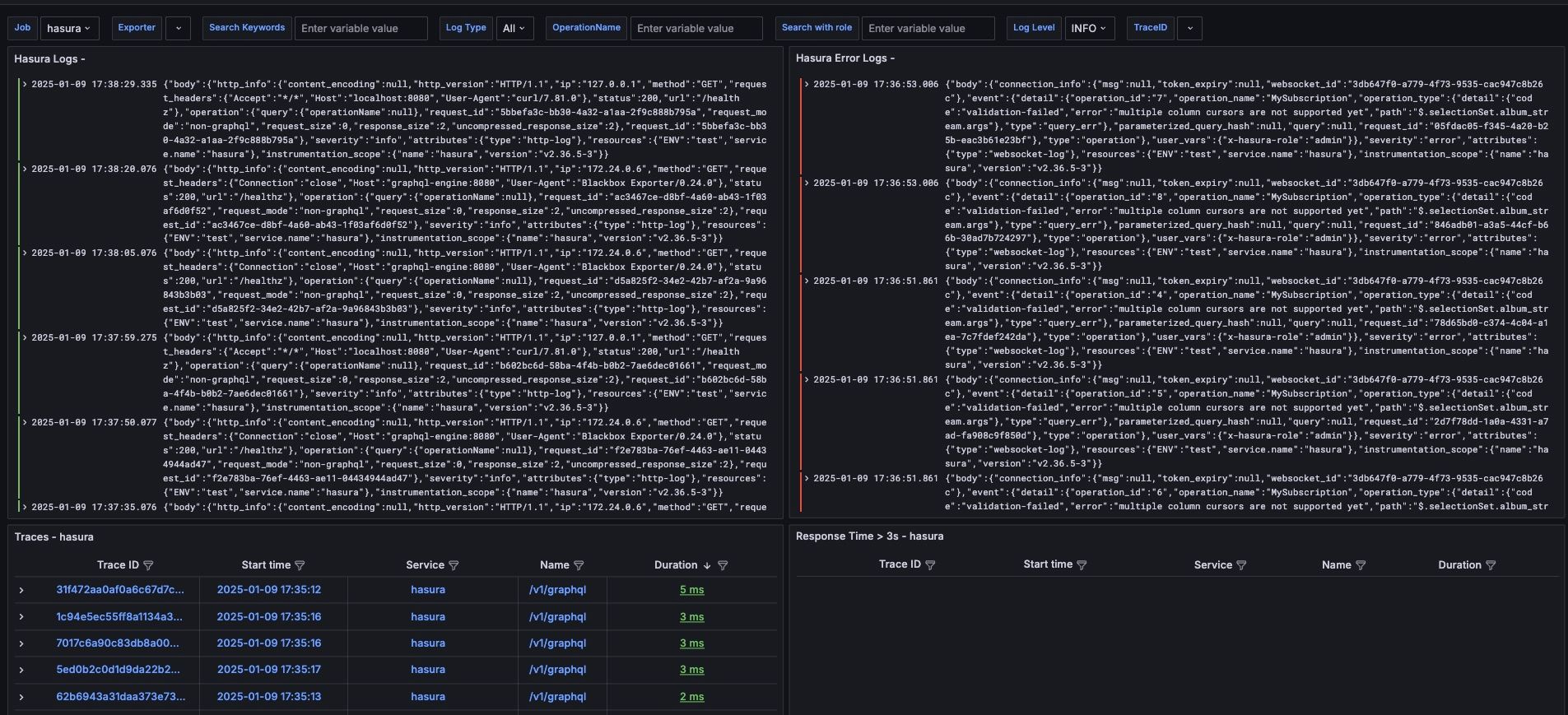Click the Service filter icon in Traces panel

(454, 565)
